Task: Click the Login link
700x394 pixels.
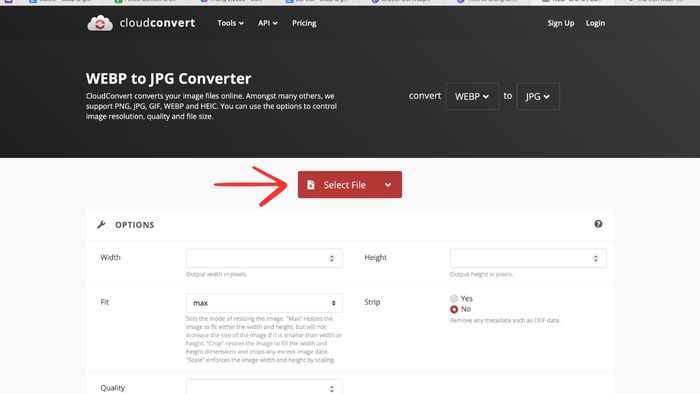Action: click(x=595, y=23)
